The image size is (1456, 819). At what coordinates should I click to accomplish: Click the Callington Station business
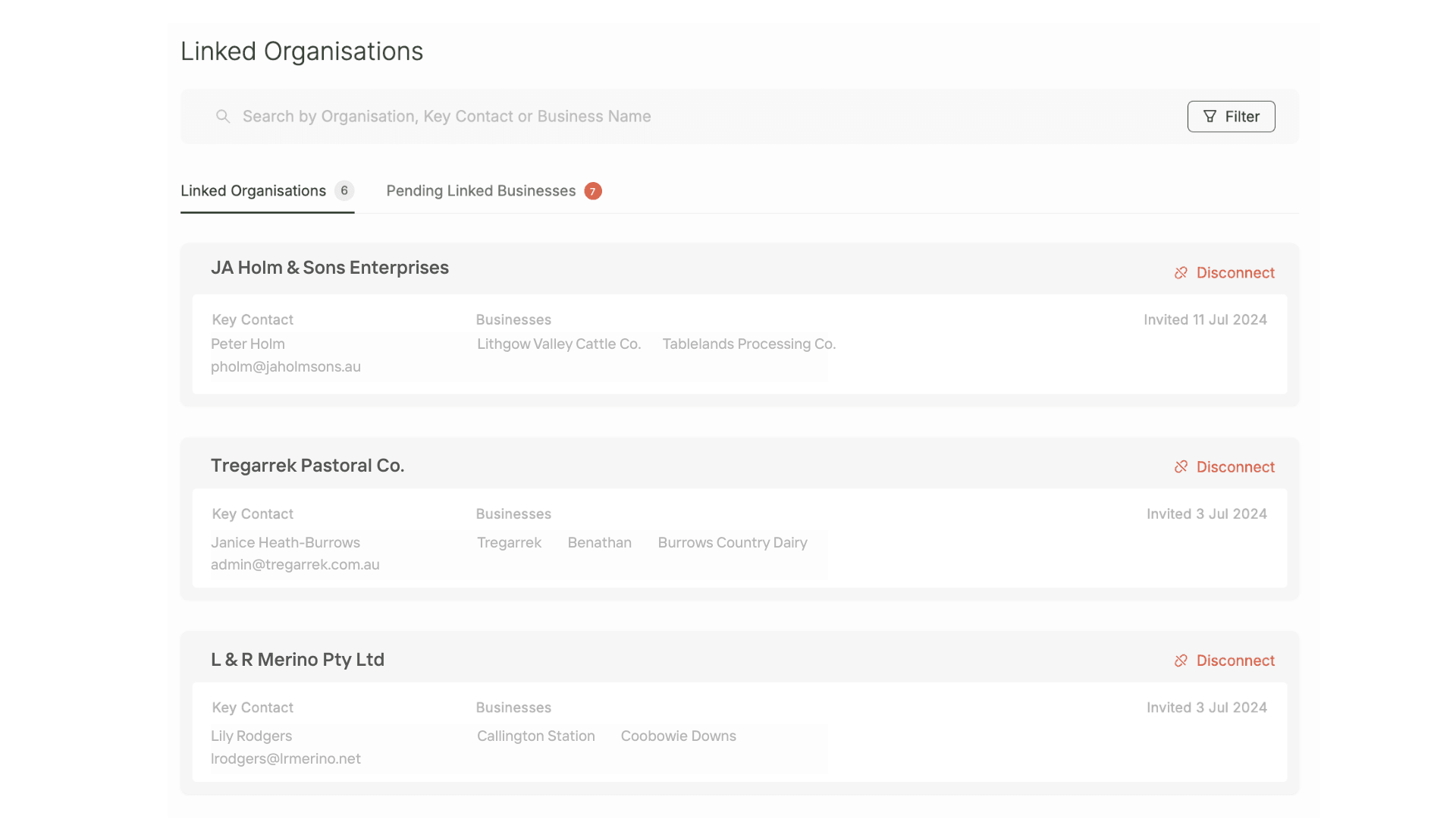coord(535,736)
